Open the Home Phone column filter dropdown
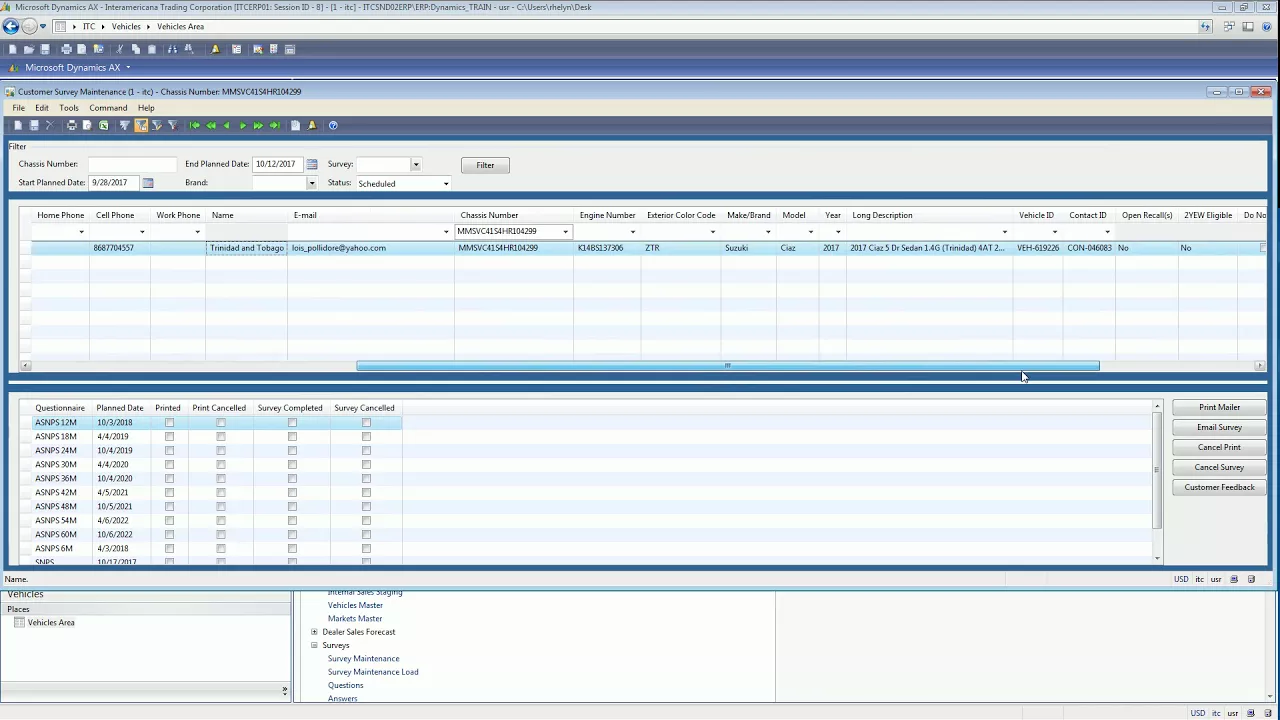 click(x=81, y=232)
